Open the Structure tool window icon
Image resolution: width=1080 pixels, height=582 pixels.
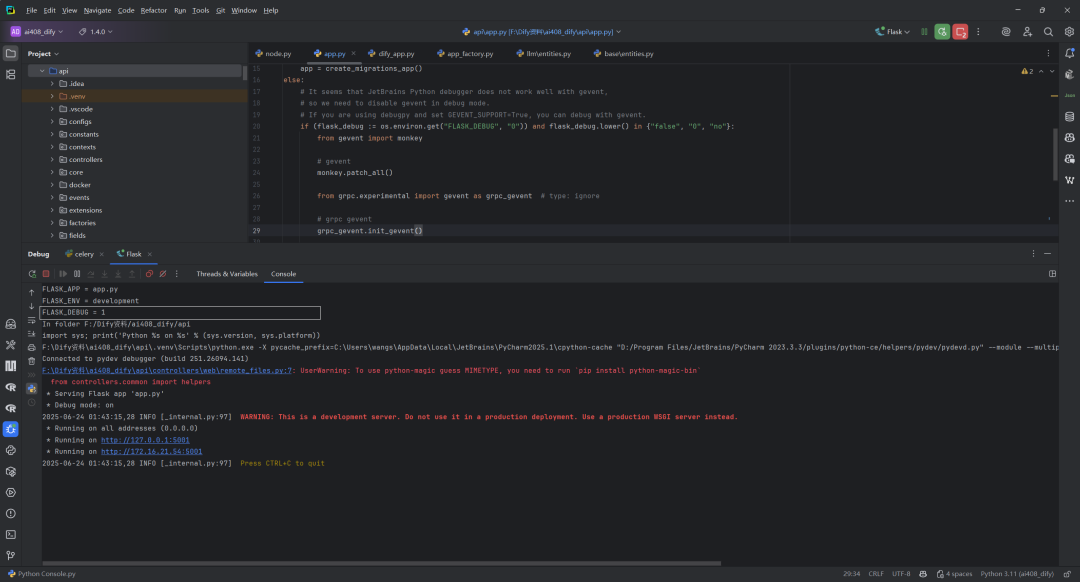click(10, 74)
